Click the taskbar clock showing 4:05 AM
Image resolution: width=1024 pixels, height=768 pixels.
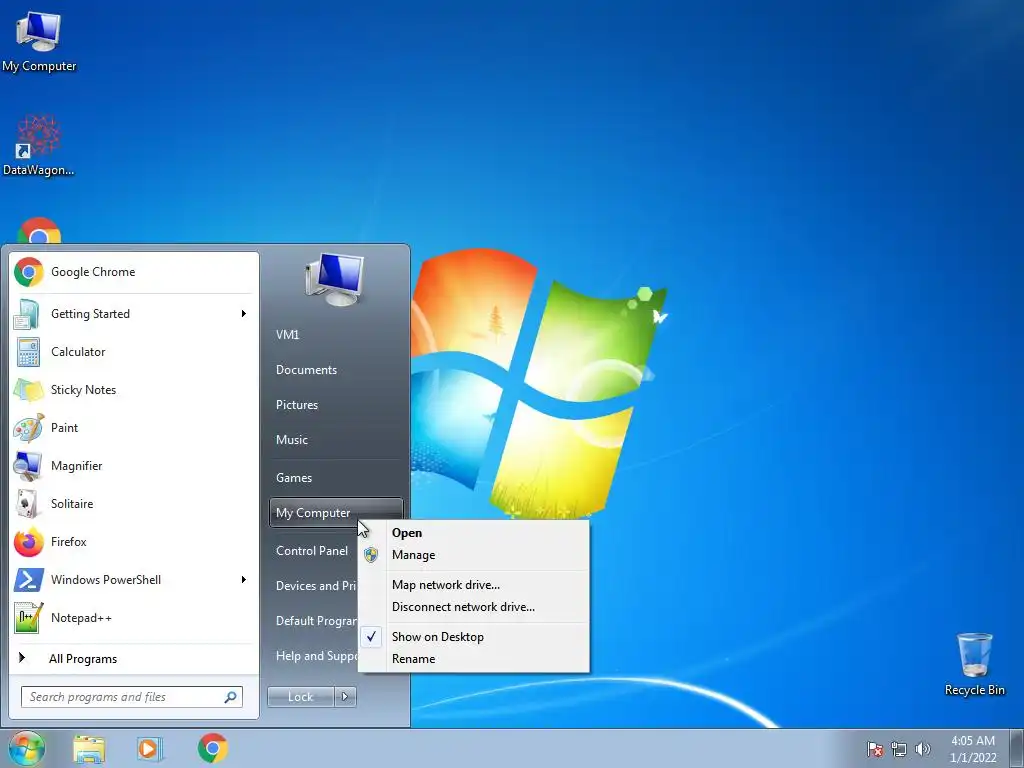972,749
